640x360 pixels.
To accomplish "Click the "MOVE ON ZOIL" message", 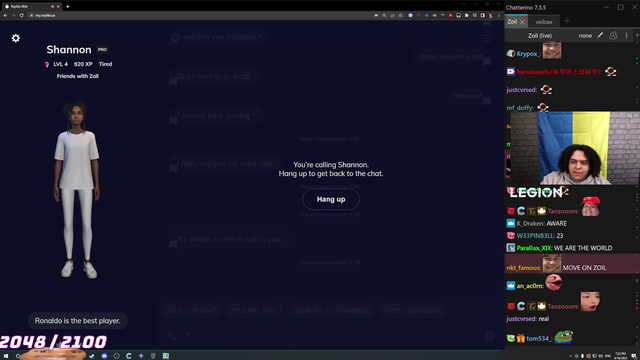I will click(584, 268).
